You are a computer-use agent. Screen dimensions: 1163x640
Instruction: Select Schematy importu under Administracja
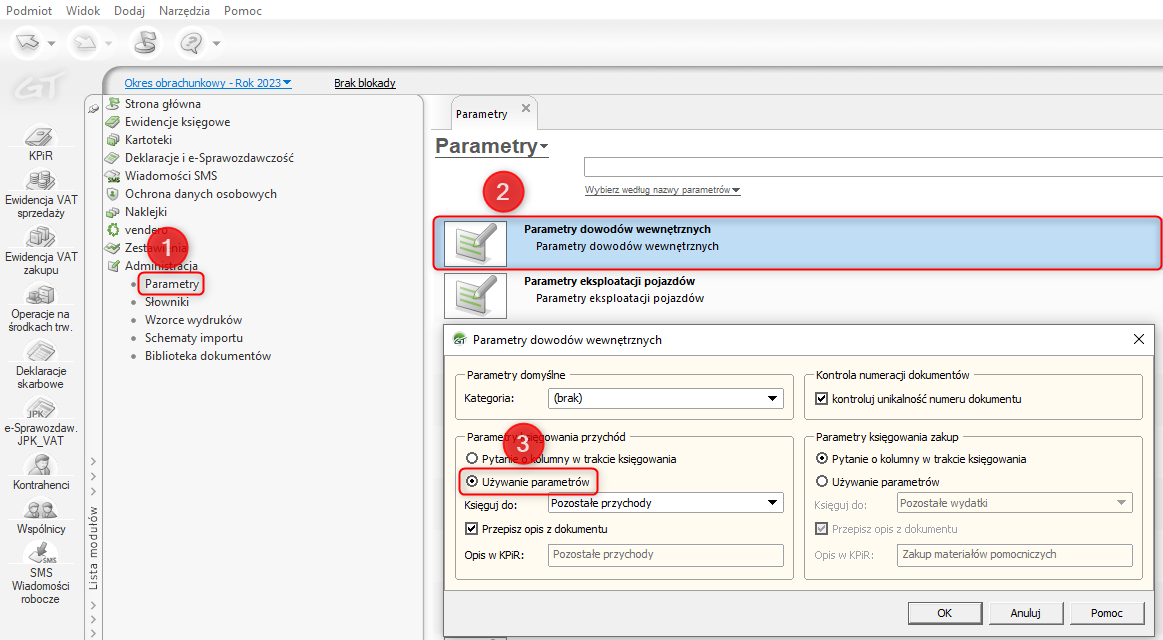point(194,337)
